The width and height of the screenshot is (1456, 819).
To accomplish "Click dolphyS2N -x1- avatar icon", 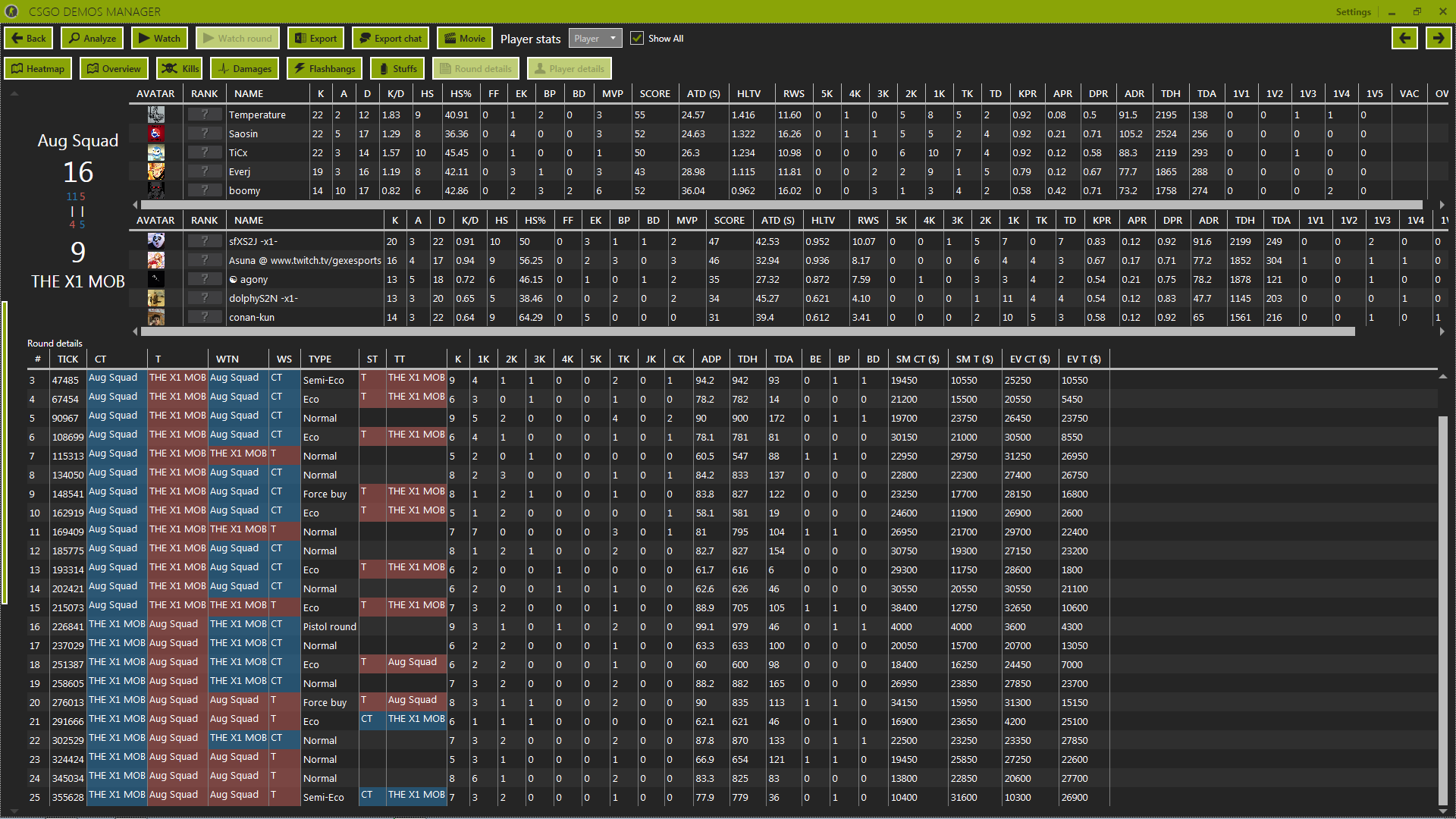I will pos(156,298).
